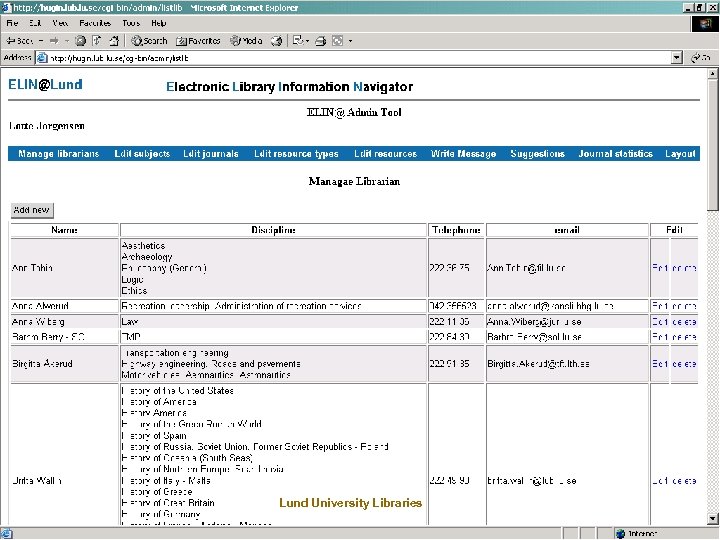Click the toolbar icon right of Print
The height and width of the screenshot is (540, 720).
pyautogui.click(x=338, y=41)
